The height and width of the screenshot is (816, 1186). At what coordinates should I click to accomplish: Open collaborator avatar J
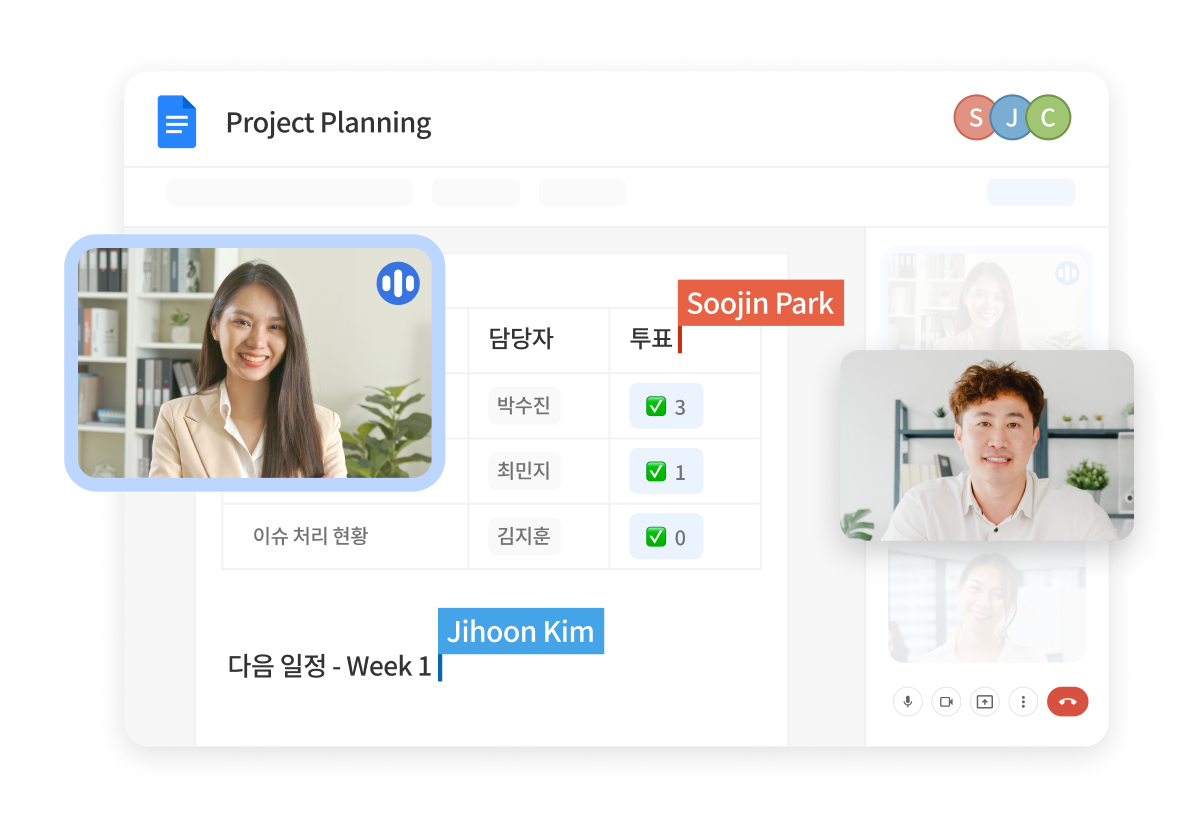1011,117
